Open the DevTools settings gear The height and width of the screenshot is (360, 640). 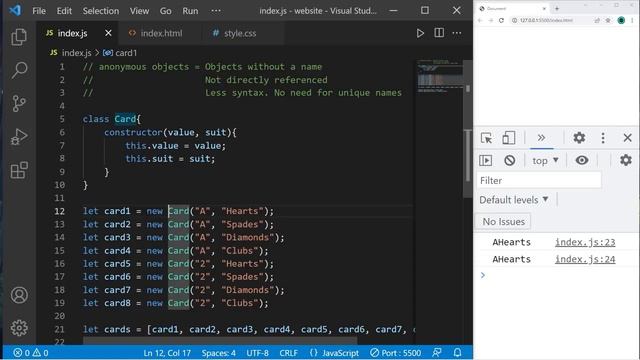(579, 138)
